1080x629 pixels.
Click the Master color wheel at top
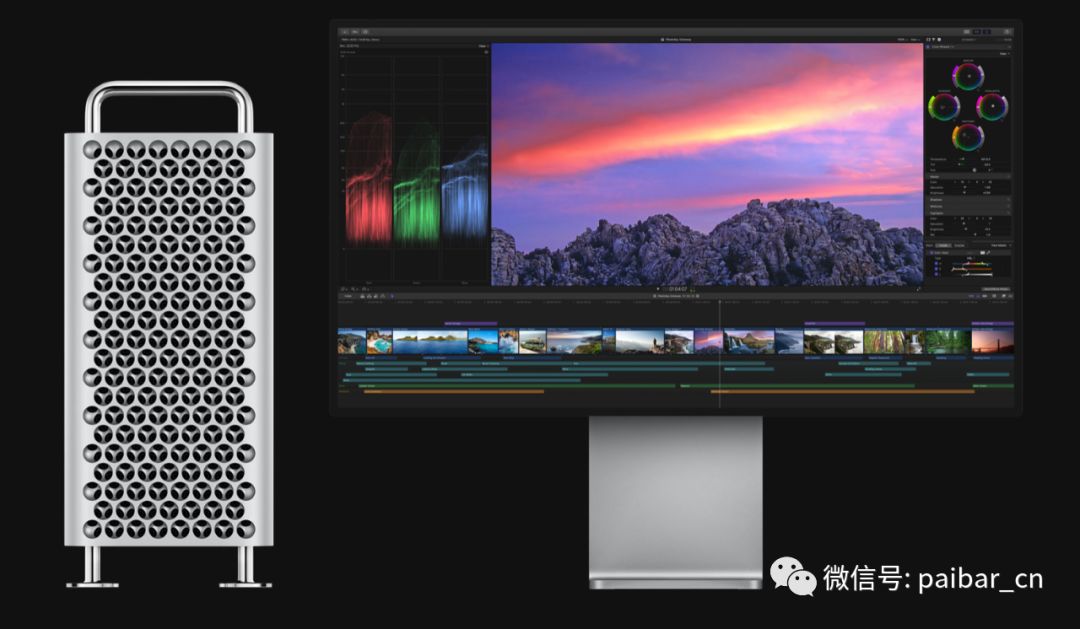coord(967,77)
